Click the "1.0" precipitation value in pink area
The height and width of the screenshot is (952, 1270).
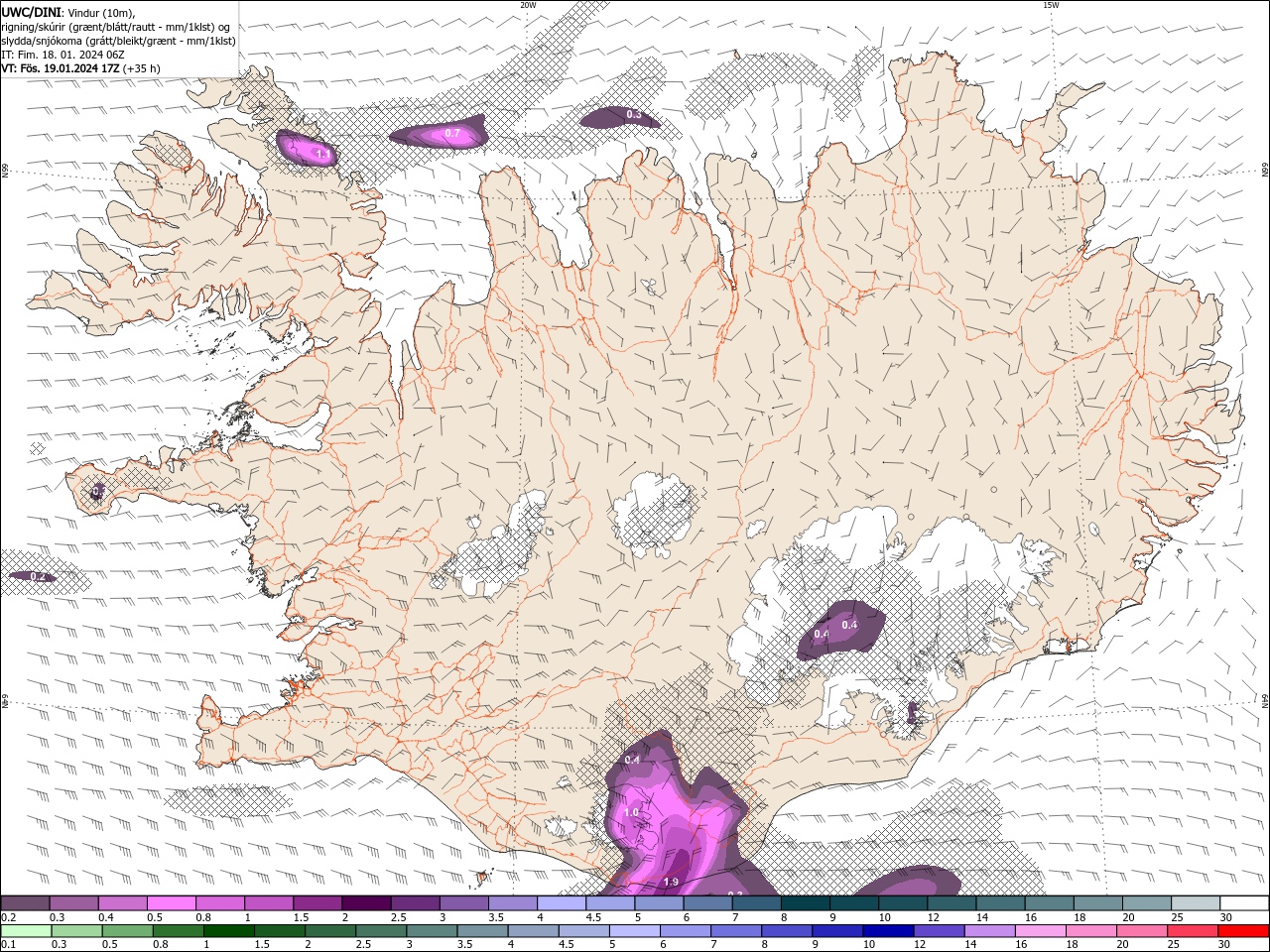pos(632,812)
